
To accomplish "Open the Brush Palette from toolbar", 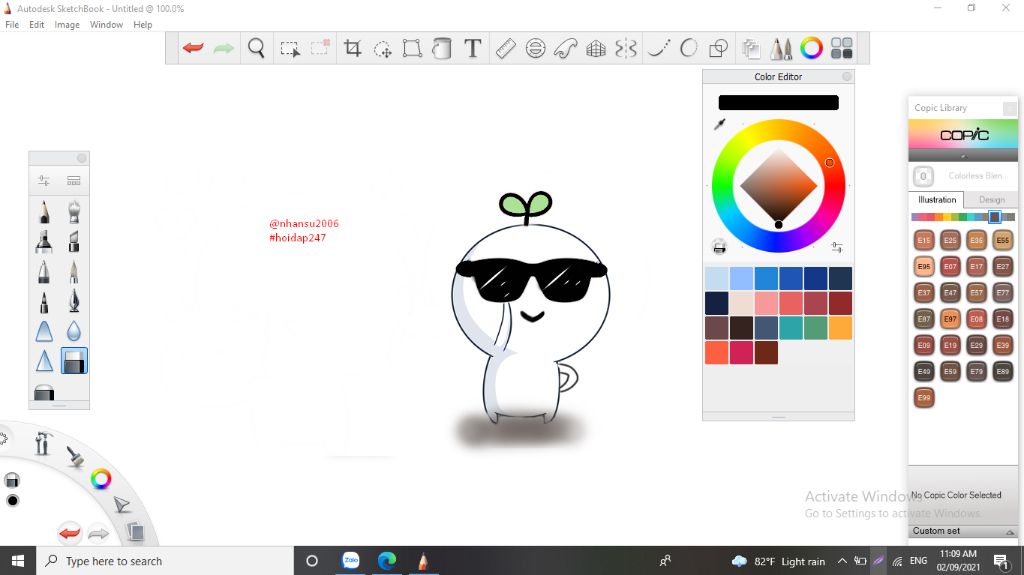I will coord(781,48).
